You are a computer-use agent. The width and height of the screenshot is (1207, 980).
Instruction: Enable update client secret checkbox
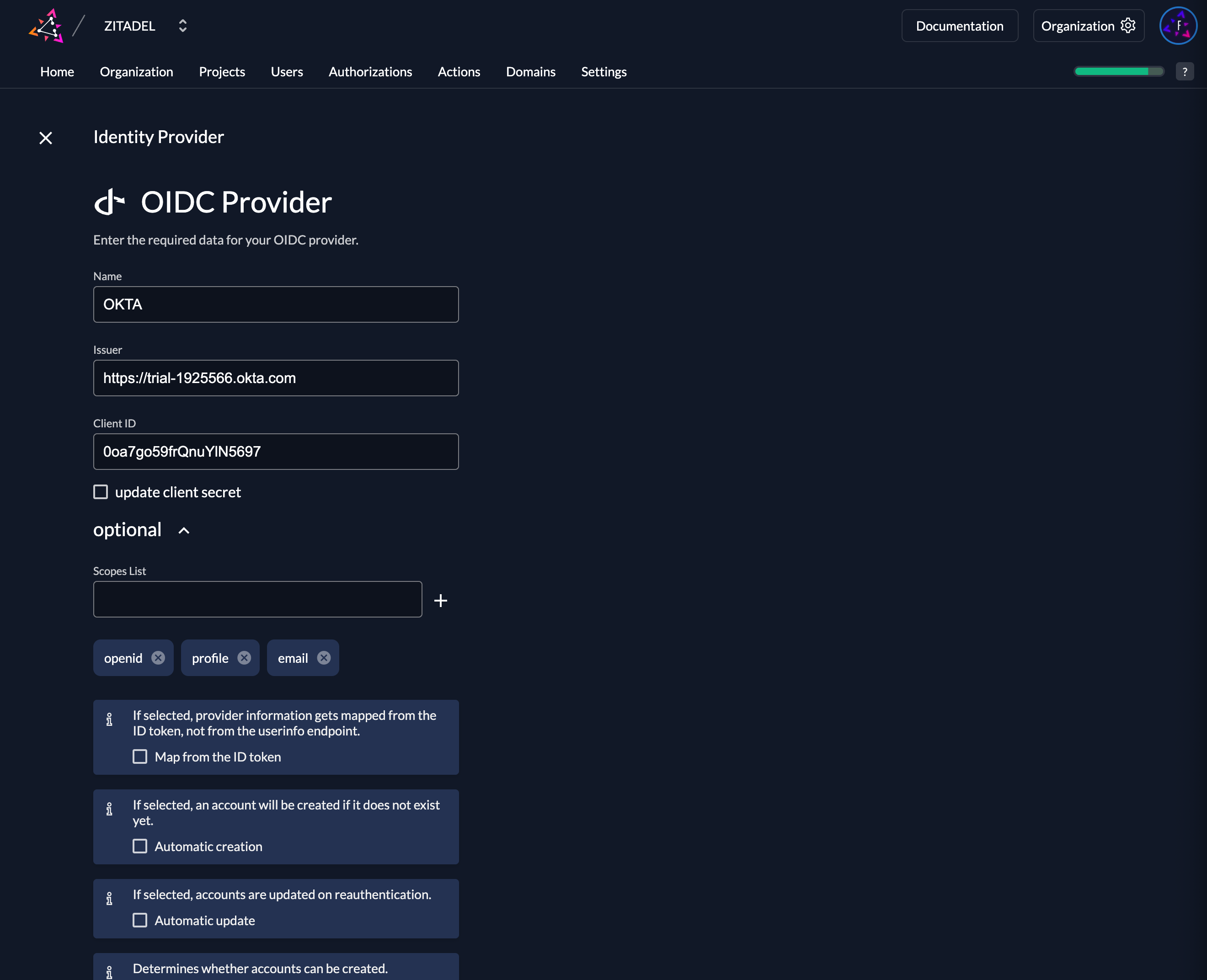[x=101, y=492]
